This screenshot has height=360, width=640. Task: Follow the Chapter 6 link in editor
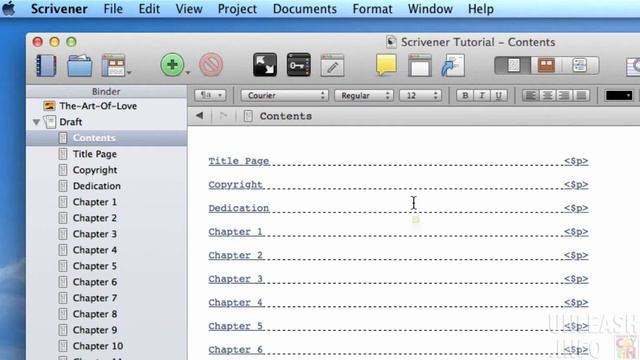tap(236, 350)
